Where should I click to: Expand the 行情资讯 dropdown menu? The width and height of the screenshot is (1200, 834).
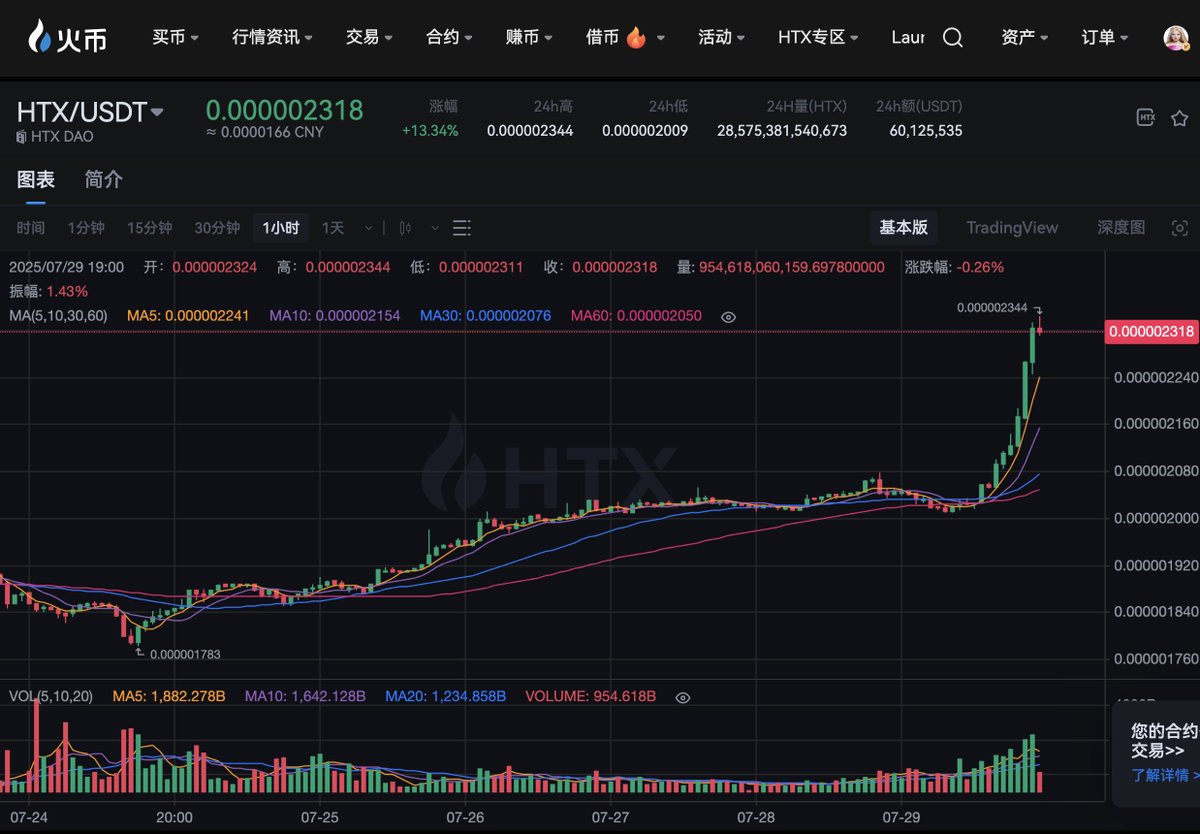tap(272, 37)
